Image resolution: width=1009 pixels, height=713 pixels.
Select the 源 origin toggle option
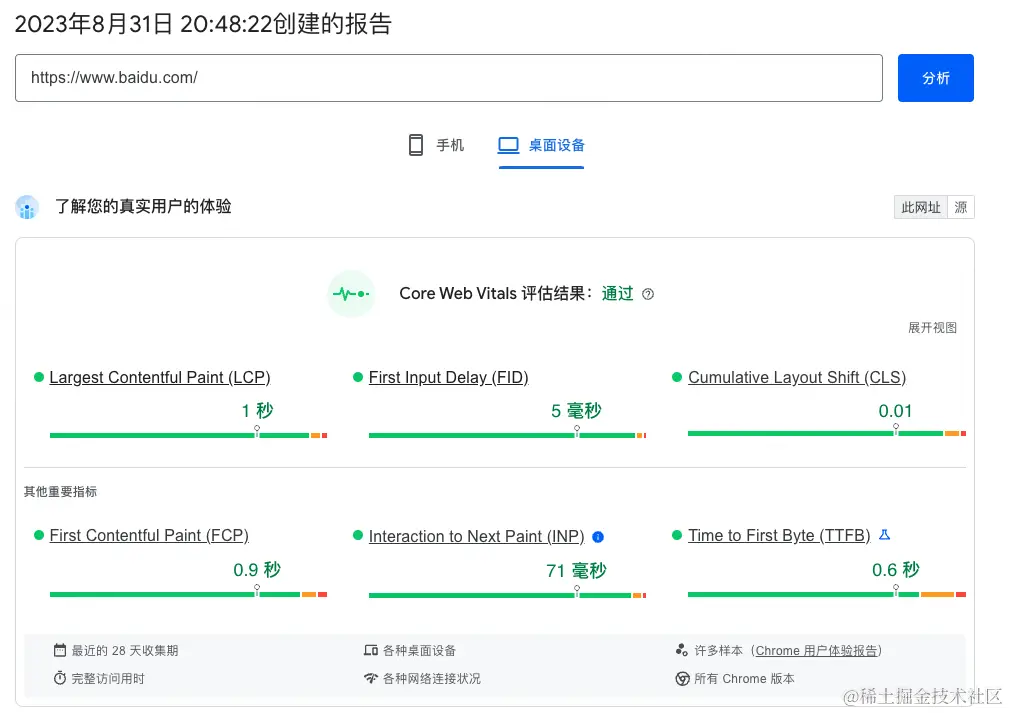(961, 207)
